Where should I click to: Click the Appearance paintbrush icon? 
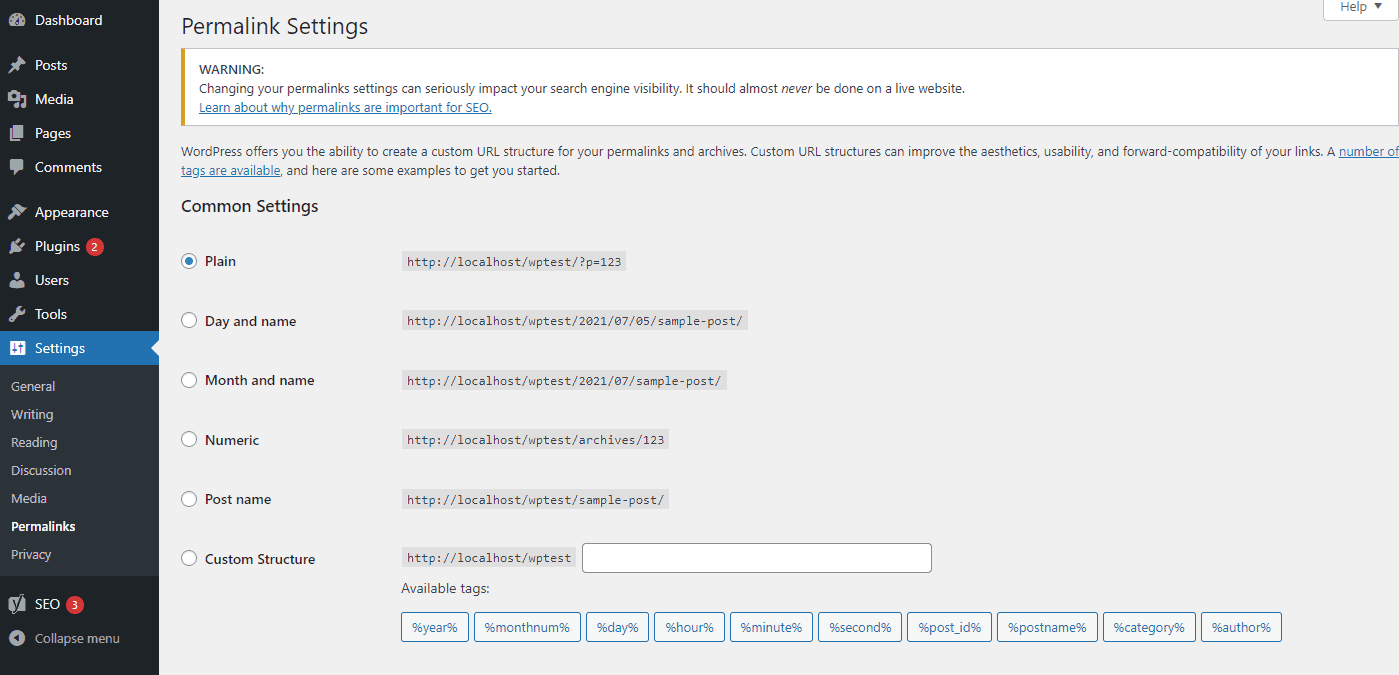tap(17, 212)
